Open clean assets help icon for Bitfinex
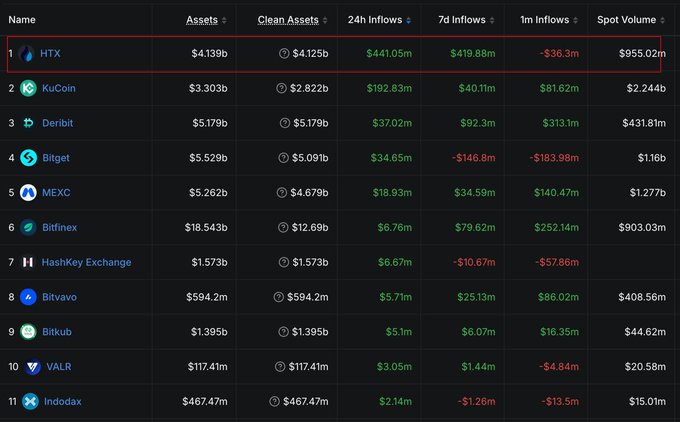This screenshot has height=422, width=680. (x=283, y=227)
